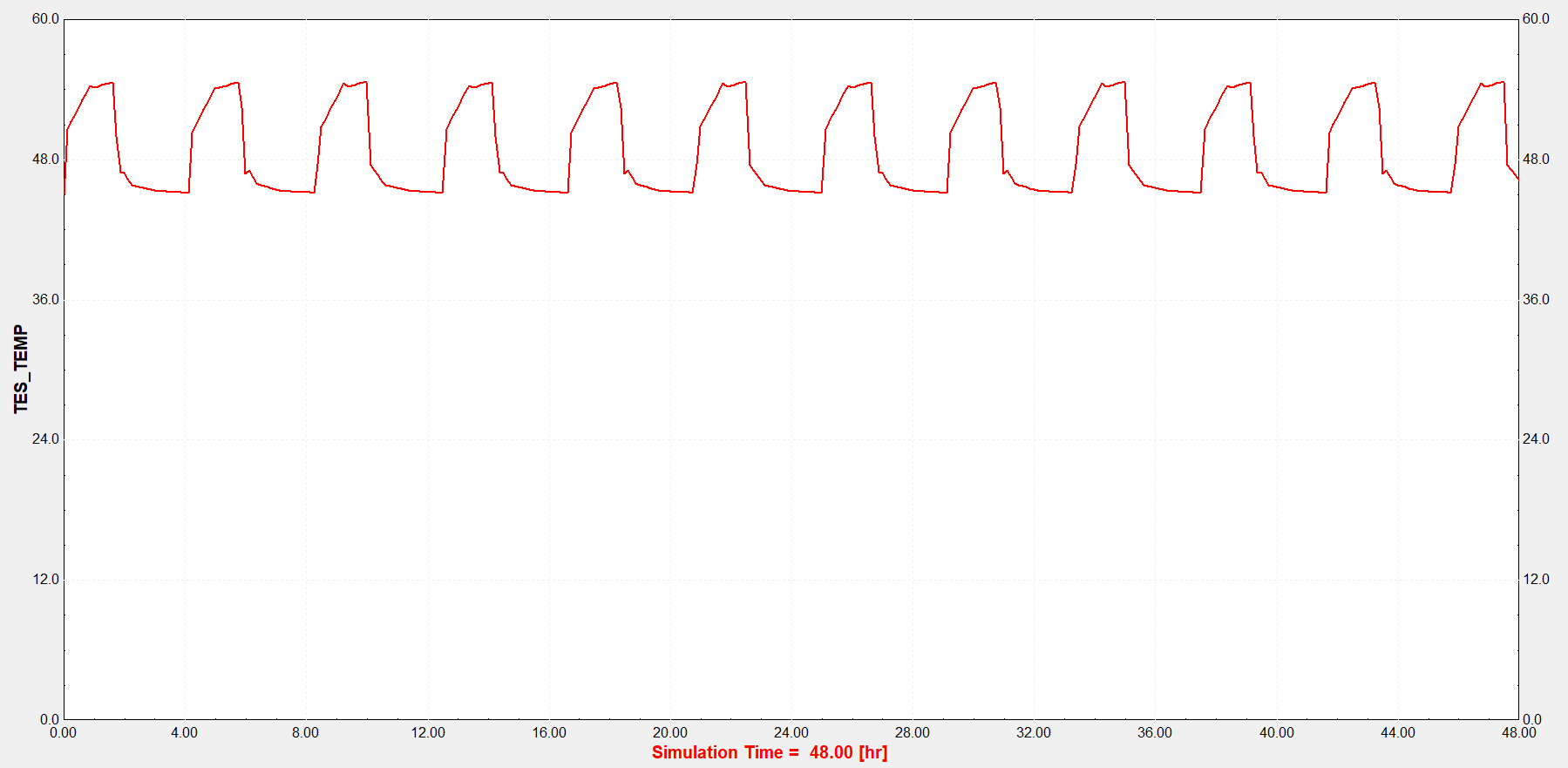
Task: Click the 32.00 tick on time axis
Action: [x=1033, y=733]
